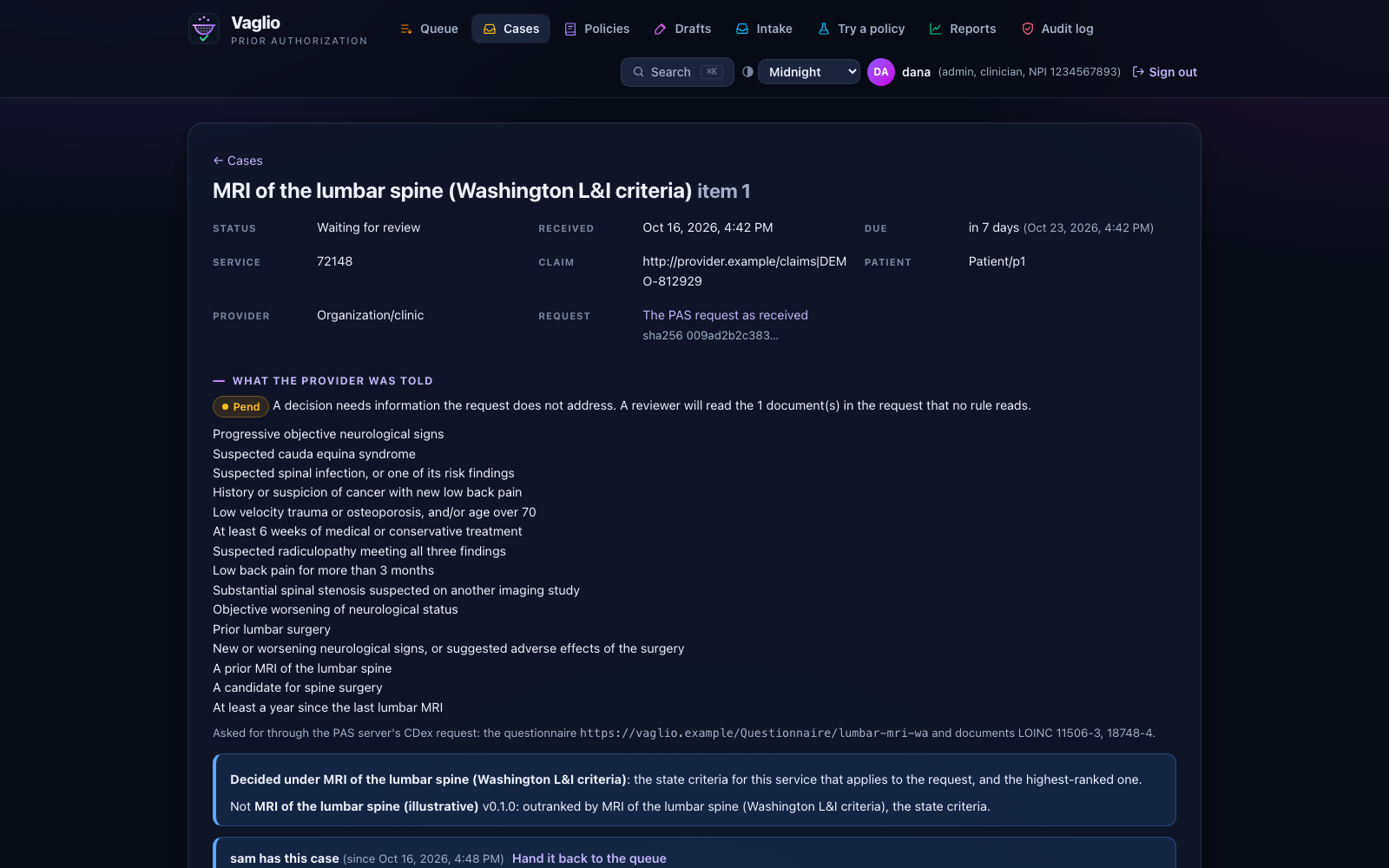The width and height of the screenshot is (1389, 868).
Task: Click the Try a policy flask icon
Action: [x=824, y=29]
